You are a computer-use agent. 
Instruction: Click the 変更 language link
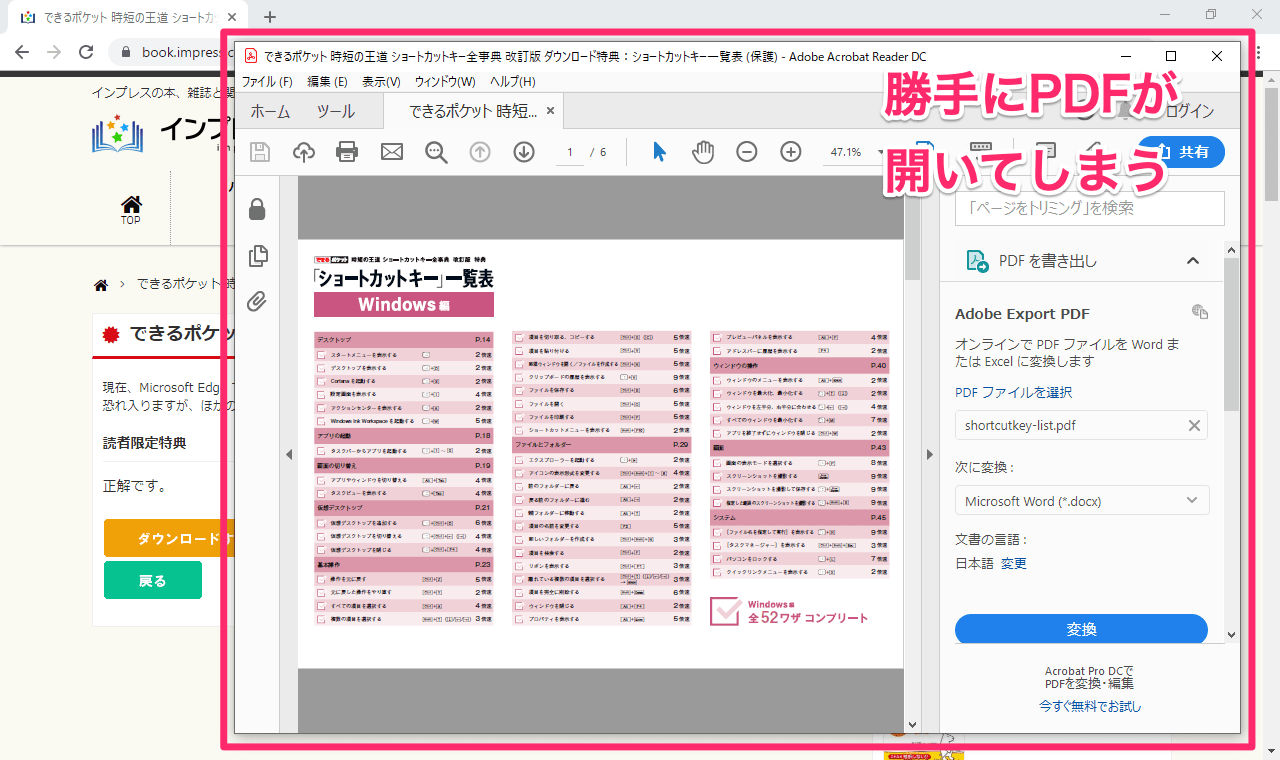[x=1014, y=563]
